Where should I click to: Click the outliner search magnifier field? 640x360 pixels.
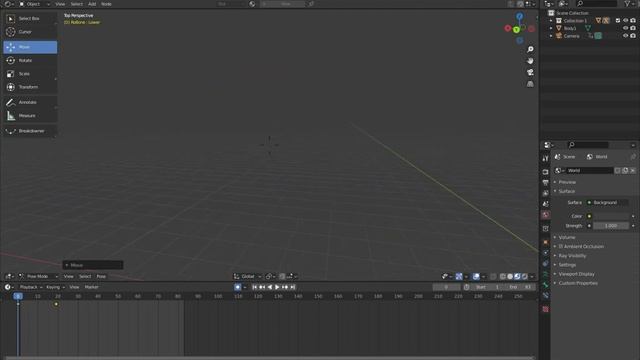[596, 4]
